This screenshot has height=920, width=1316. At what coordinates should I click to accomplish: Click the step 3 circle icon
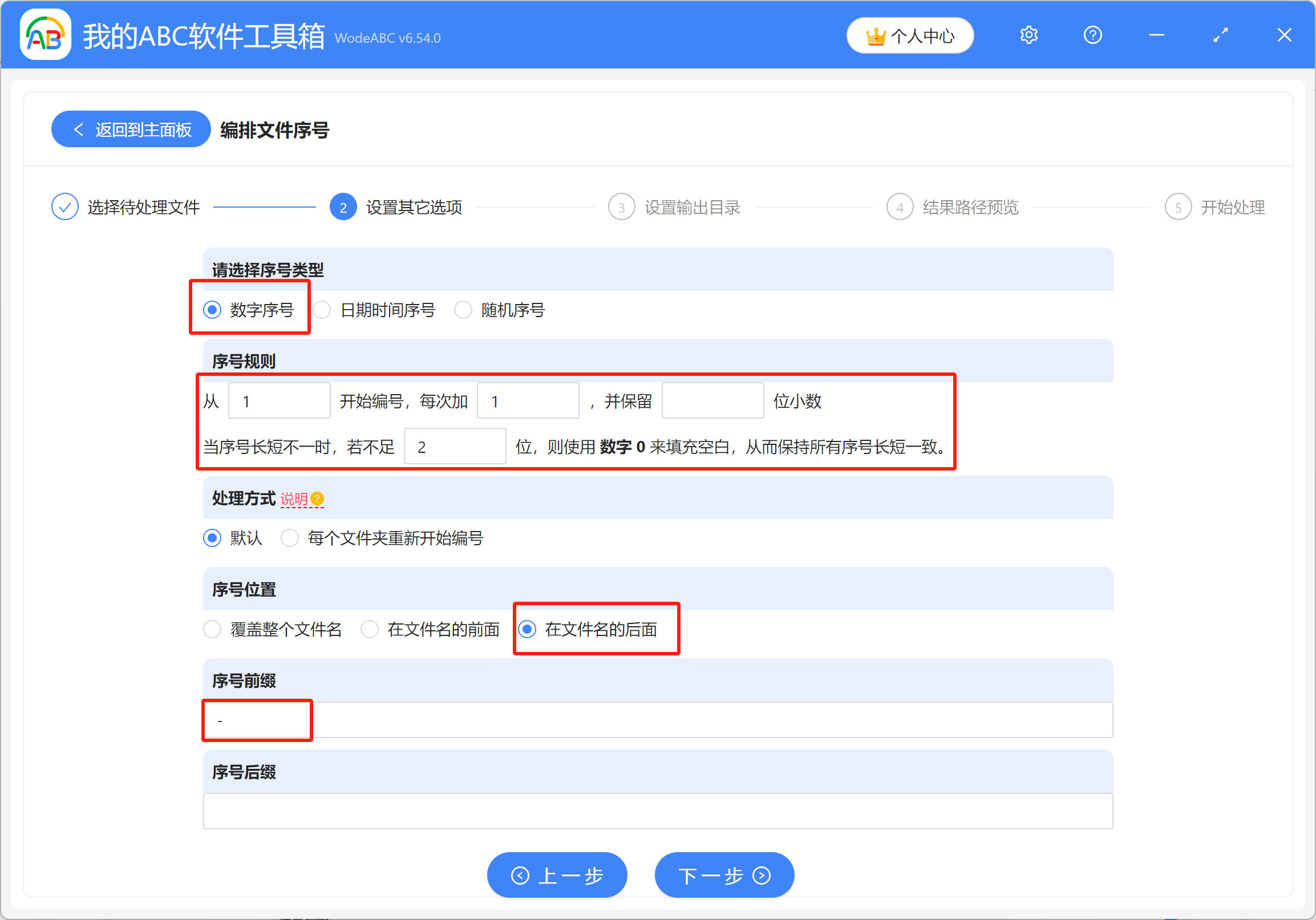pyautogui.click(x=621, y=207)
